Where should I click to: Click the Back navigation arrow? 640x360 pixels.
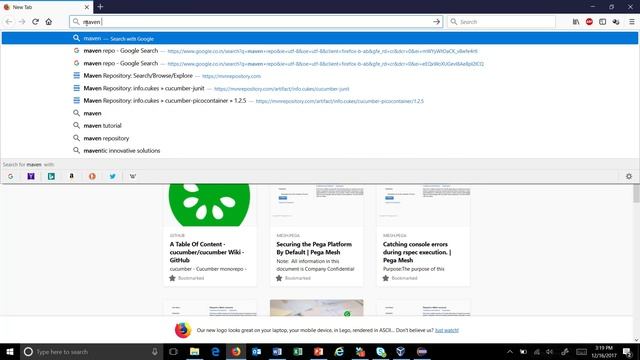[x=9, y=22]
